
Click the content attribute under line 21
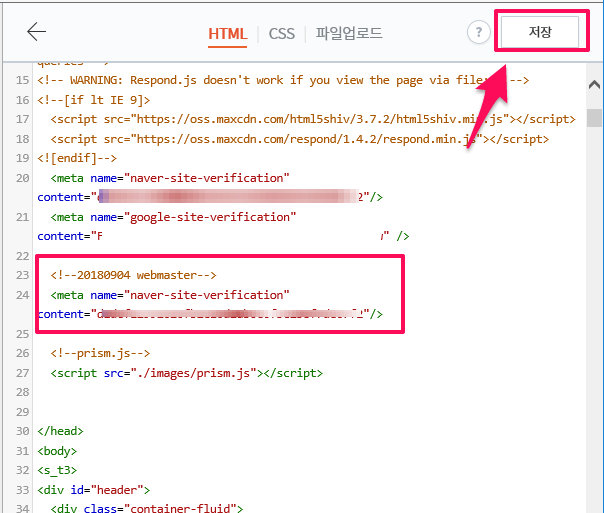point(223,236)
